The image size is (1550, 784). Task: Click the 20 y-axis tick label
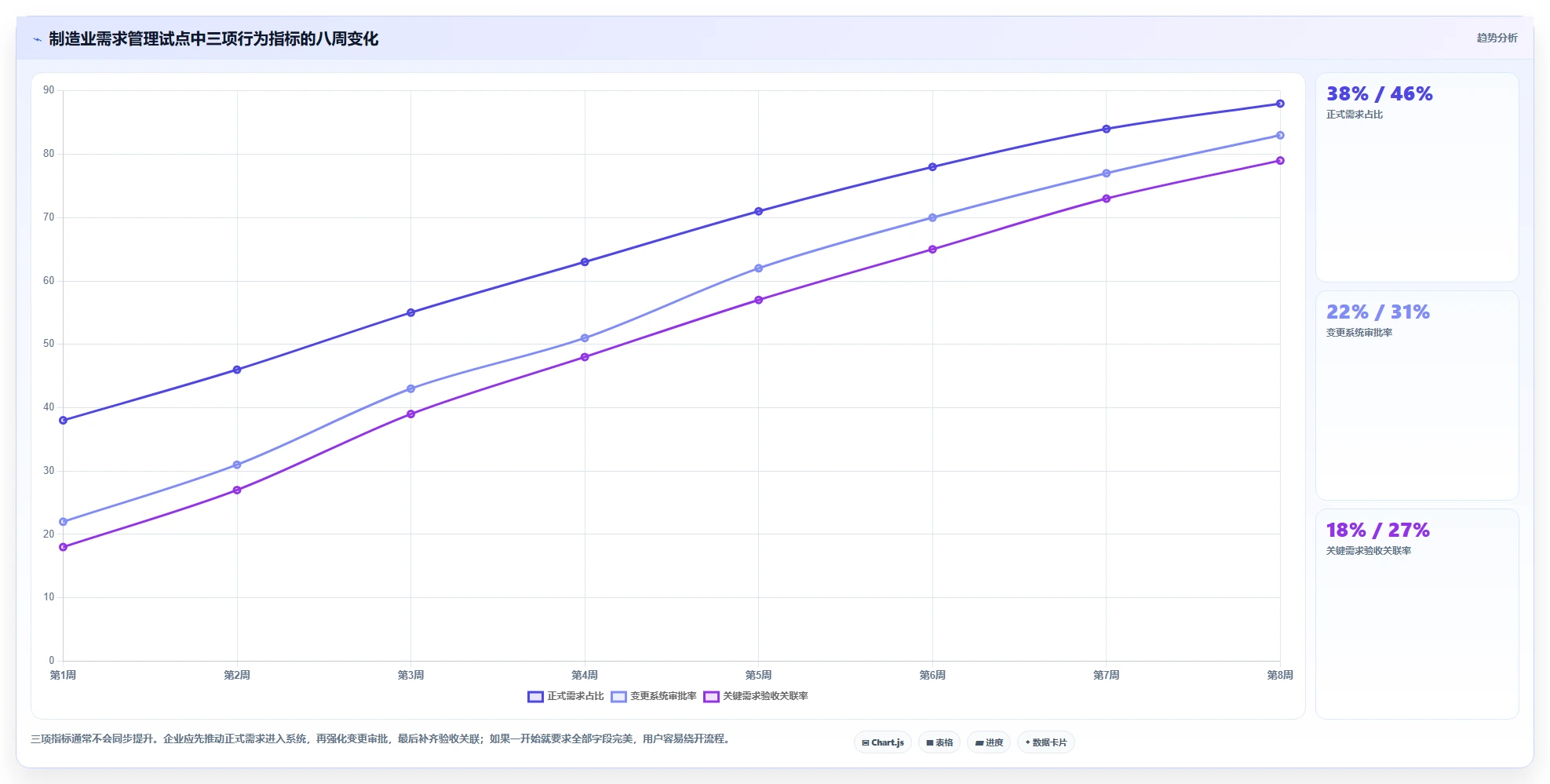pyautogui.click(x=49, y=534)
